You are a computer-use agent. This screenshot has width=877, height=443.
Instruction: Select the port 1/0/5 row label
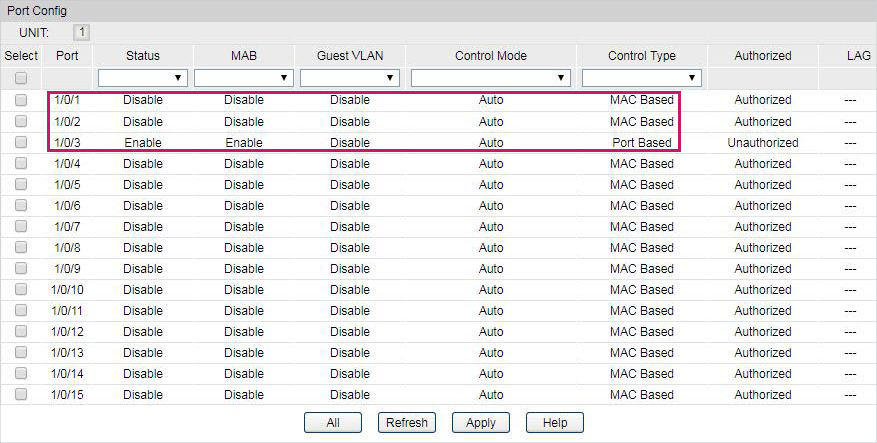(x=67, y=184)
